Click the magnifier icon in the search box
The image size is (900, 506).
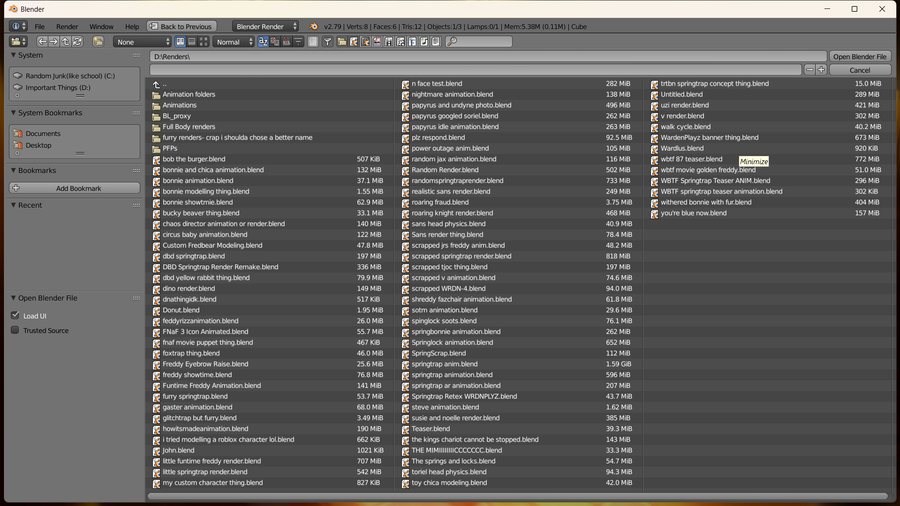pyautogui.click(x=452, y=42)
